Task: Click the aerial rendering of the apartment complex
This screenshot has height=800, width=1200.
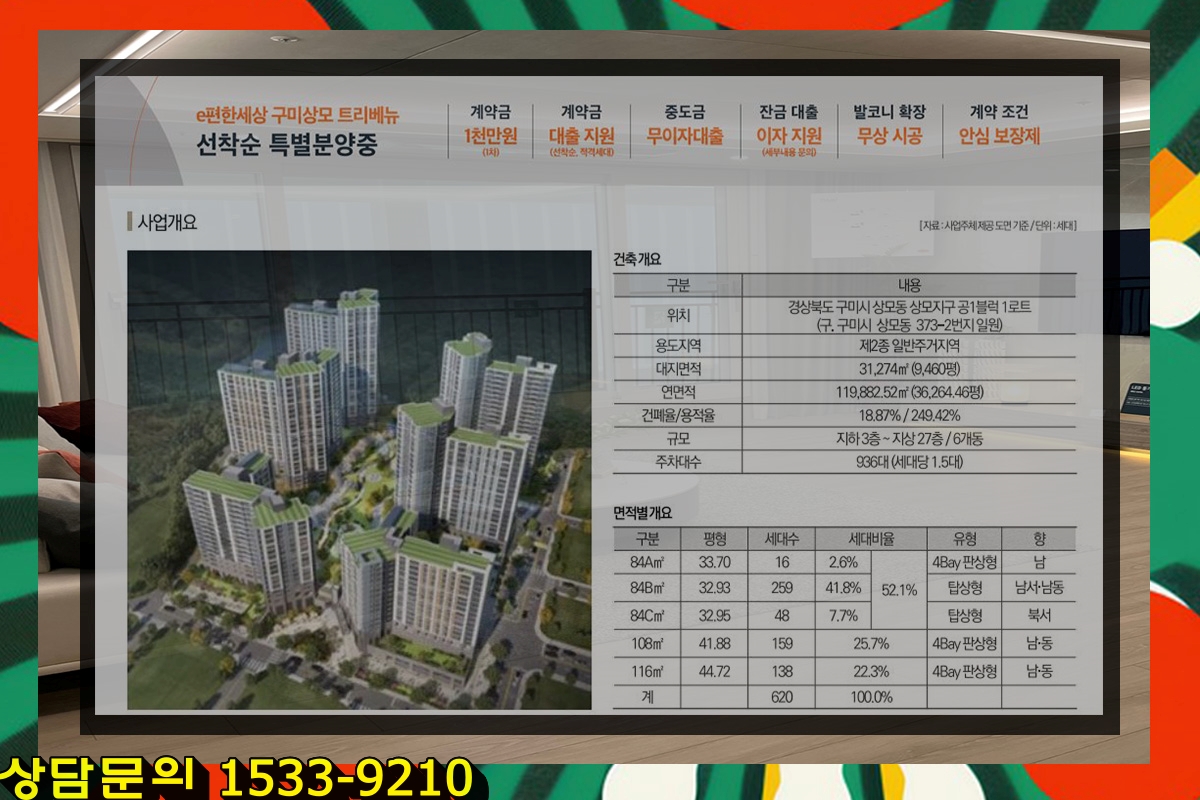Action: point(360,480)
